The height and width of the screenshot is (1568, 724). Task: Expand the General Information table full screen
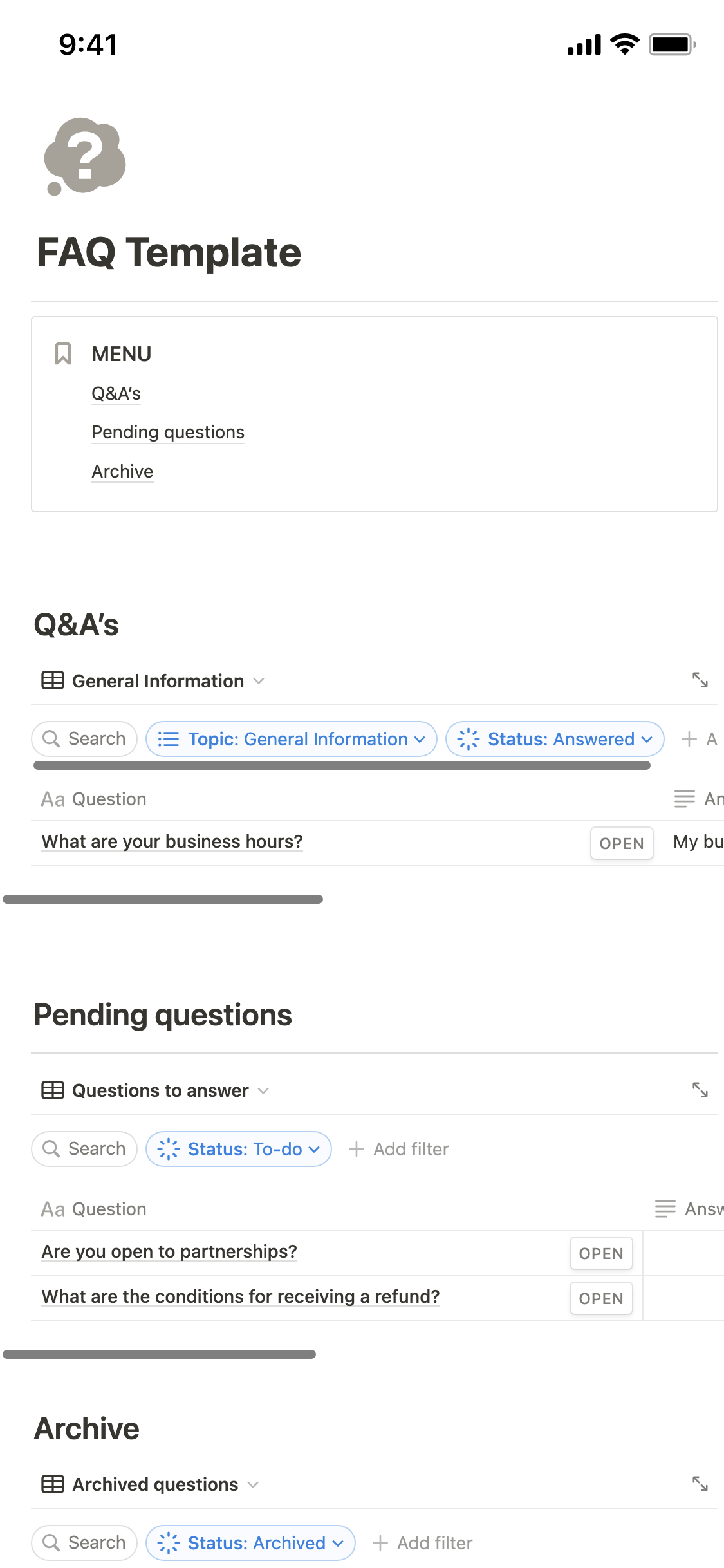click(x=700, y=680)
